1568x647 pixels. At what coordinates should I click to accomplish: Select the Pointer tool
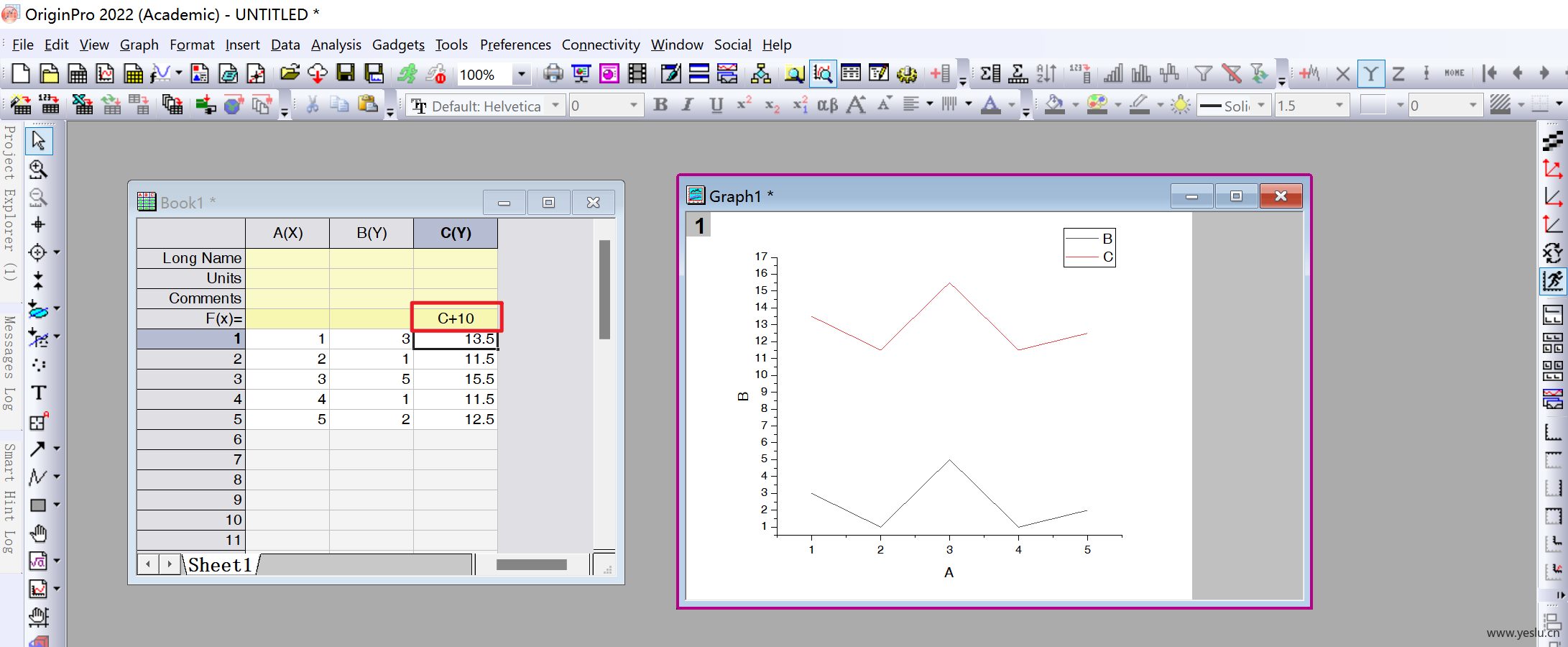pos(39,141)
